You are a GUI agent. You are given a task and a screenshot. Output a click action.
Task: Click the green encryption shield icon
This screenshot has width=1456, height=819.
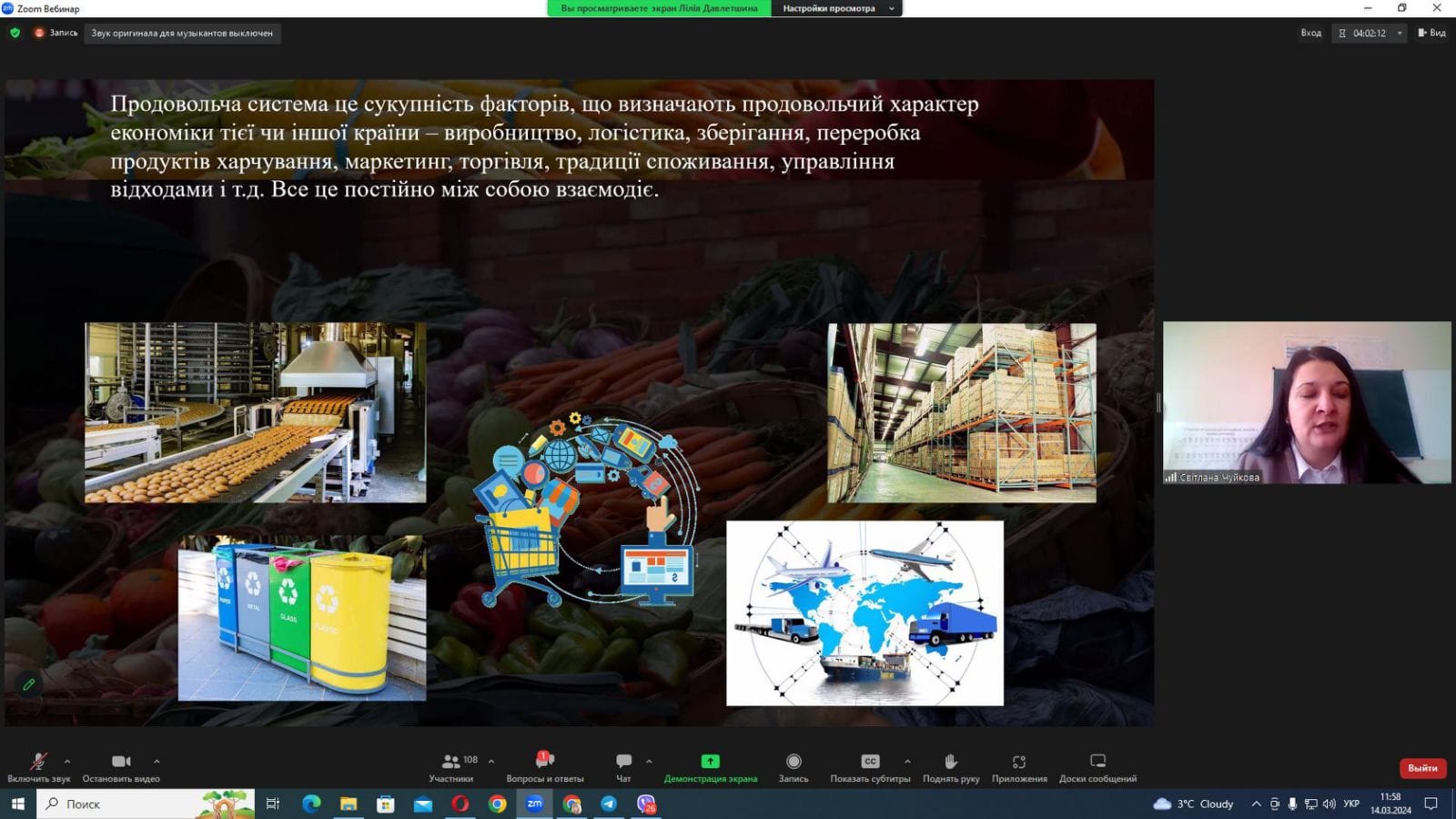coord(15,33)
